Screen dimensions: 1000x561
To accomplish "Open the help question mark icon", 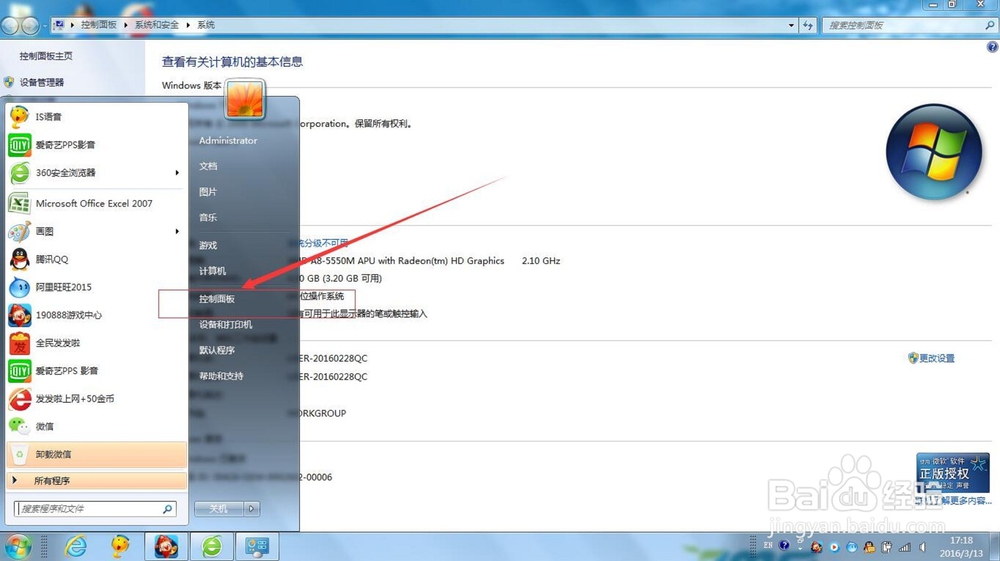I will 992,47.
